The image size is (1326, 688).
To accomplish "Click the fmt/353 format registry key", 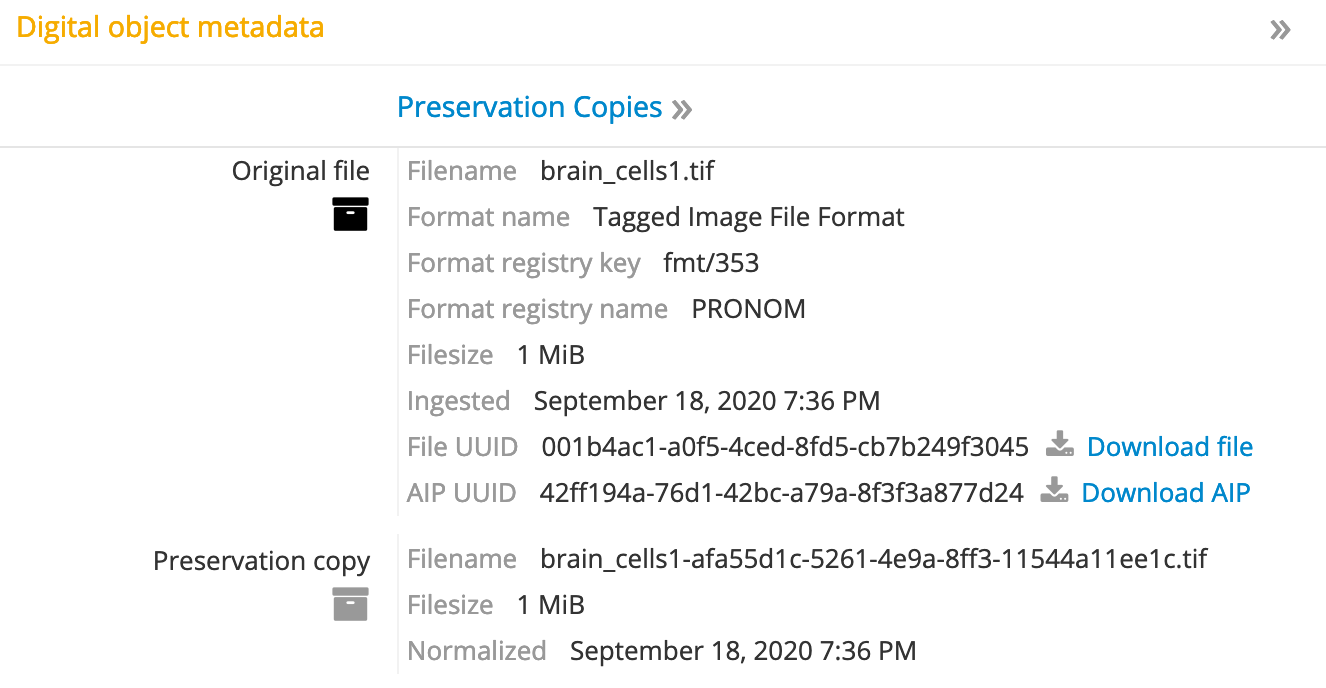I will 711,263.
